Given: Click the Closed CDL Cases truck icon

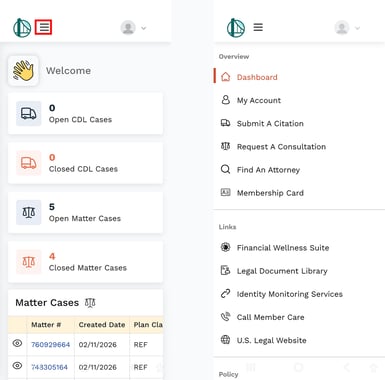Looking at the screenshot, I should pos(29,163).
